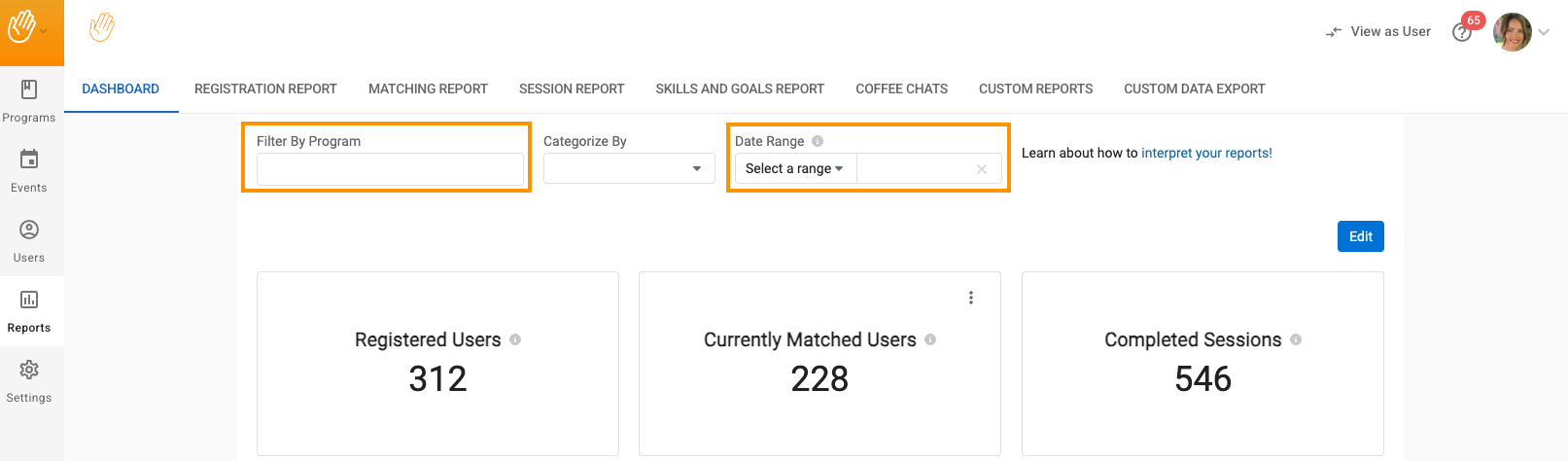Switch to the Matching Report tab
Image resolution: width=1568 pixels, height=461 pixels.
pos(428,89)
